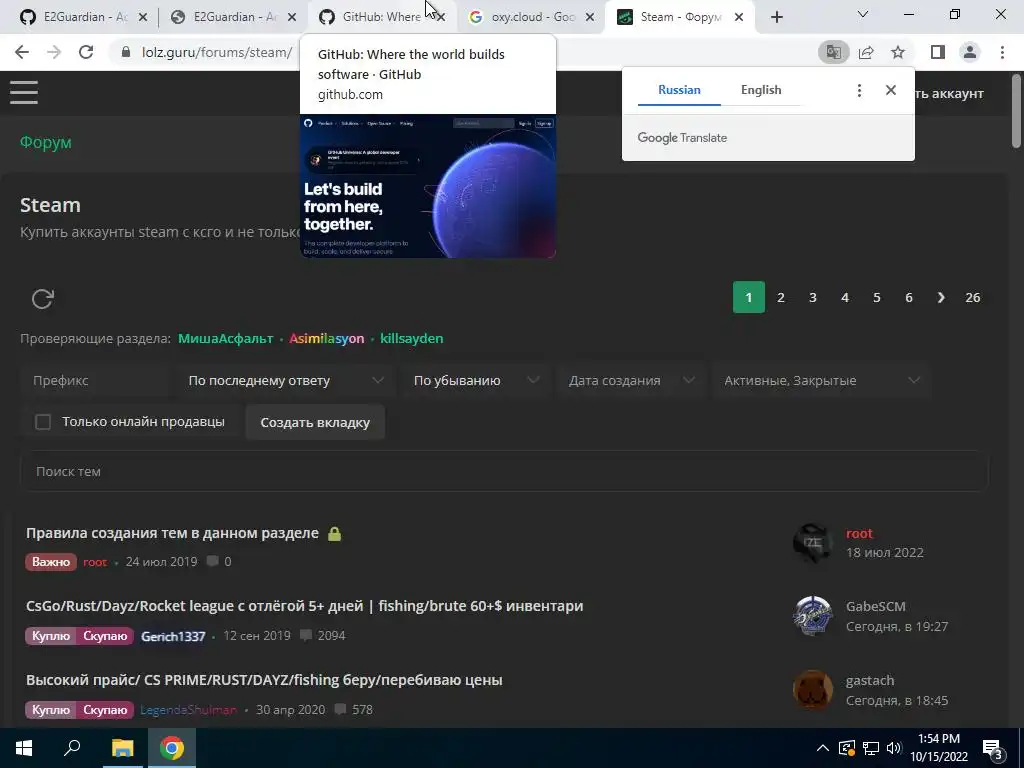
Task: Close the Steam forum tab
Action: click(x=739, y=18)
